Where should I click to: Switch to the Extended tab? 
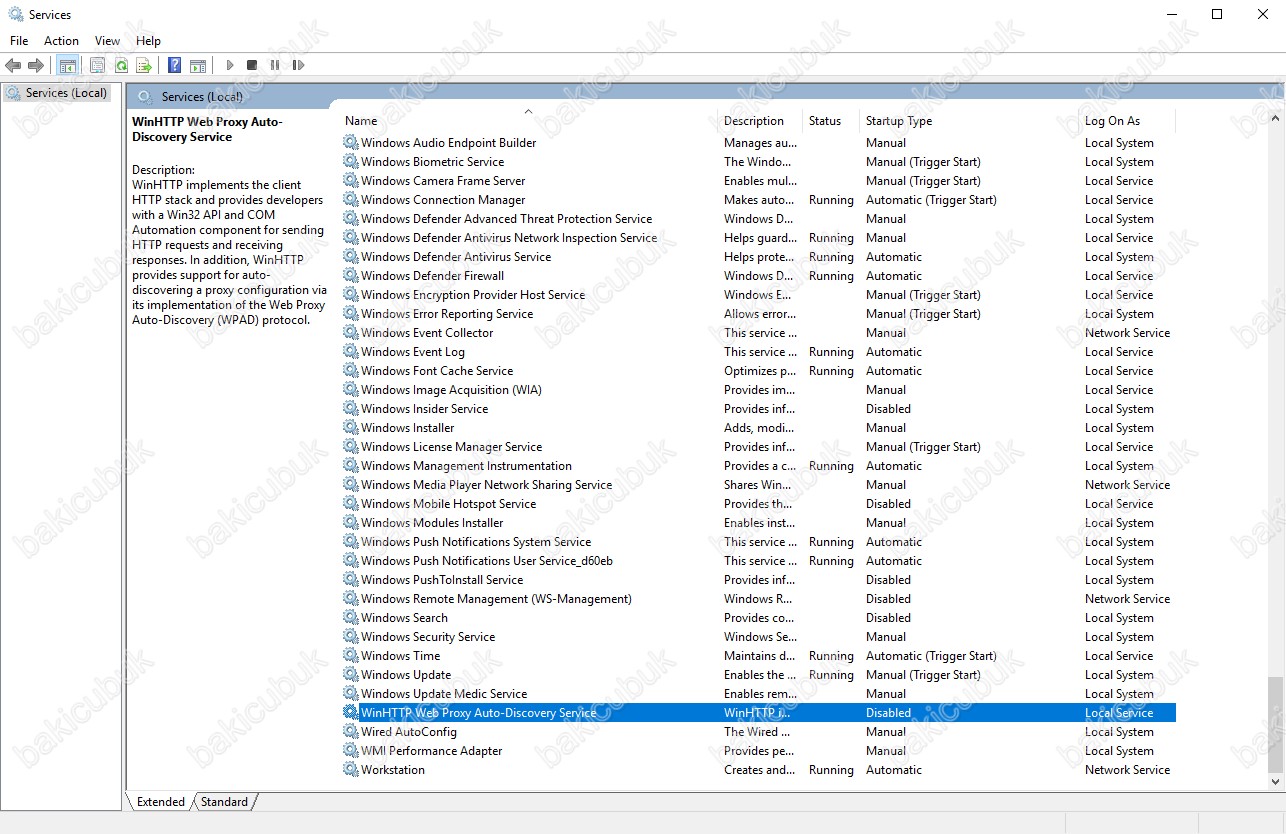click(160, 802)
